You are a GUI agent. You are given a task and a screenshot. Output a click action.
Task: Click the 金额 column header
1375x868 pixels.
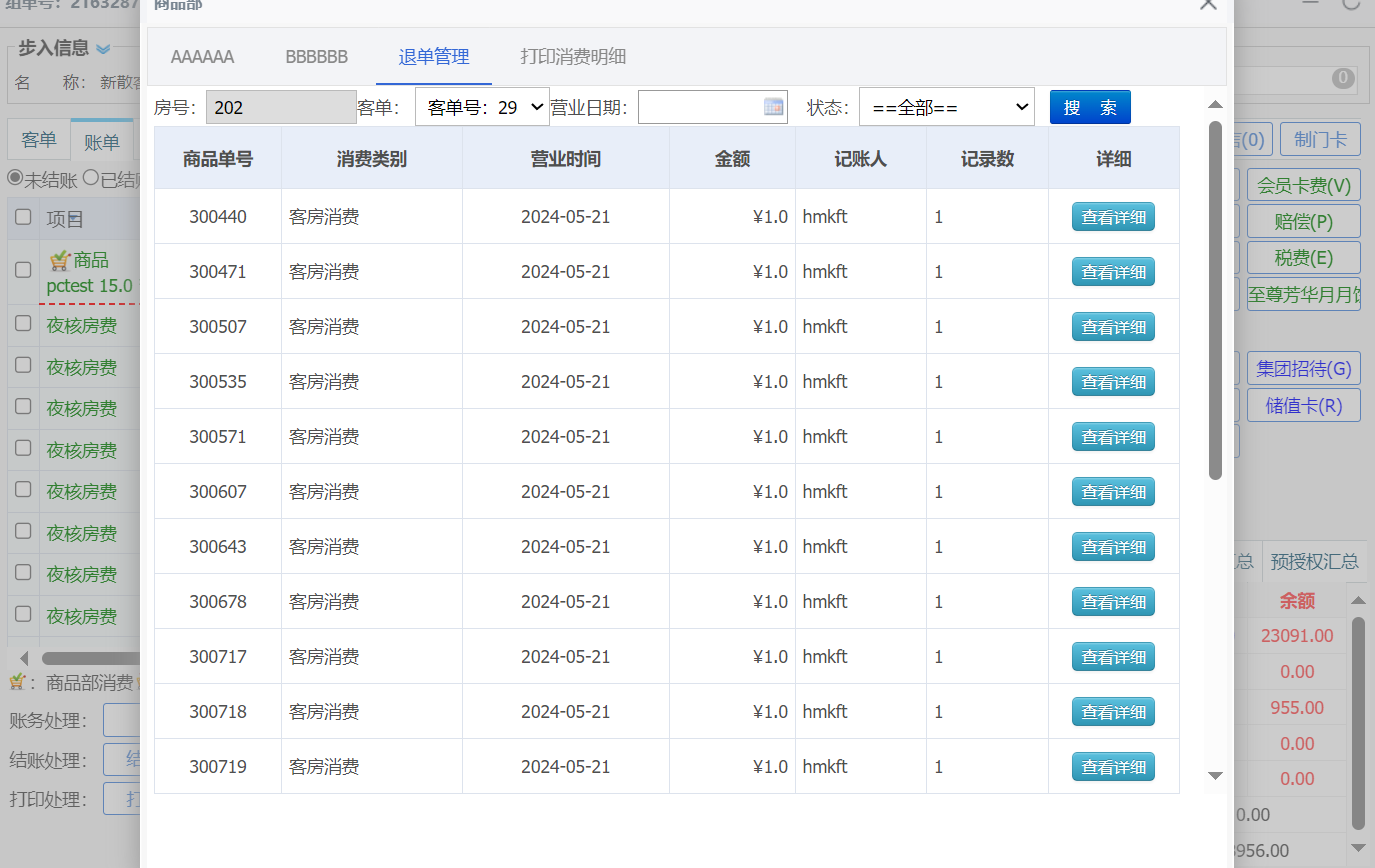[732, 158]
